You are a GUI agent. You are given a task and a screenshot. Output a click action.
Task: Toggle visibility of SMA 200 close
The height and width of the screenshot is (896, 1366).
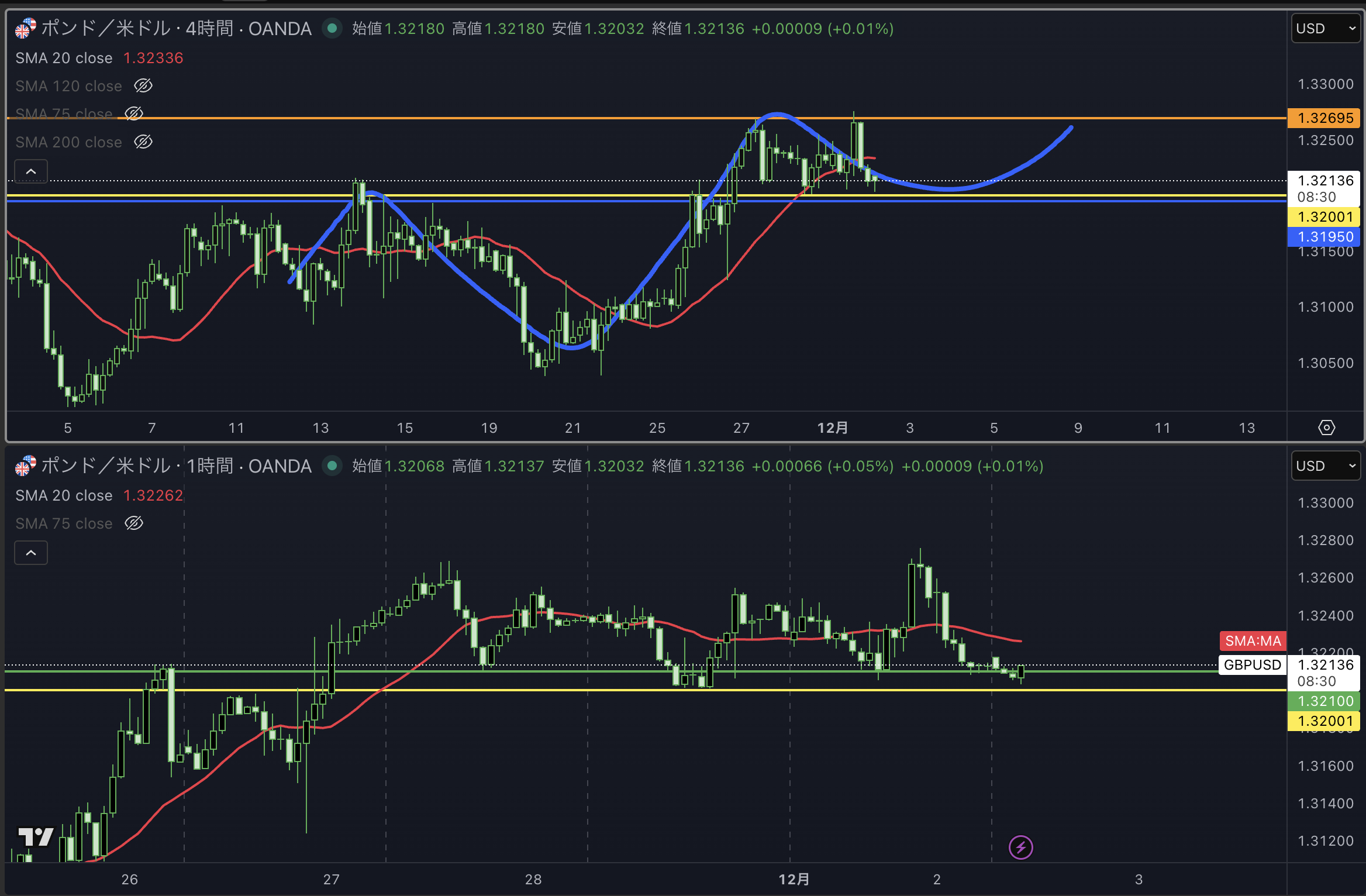tap(143, 142)
